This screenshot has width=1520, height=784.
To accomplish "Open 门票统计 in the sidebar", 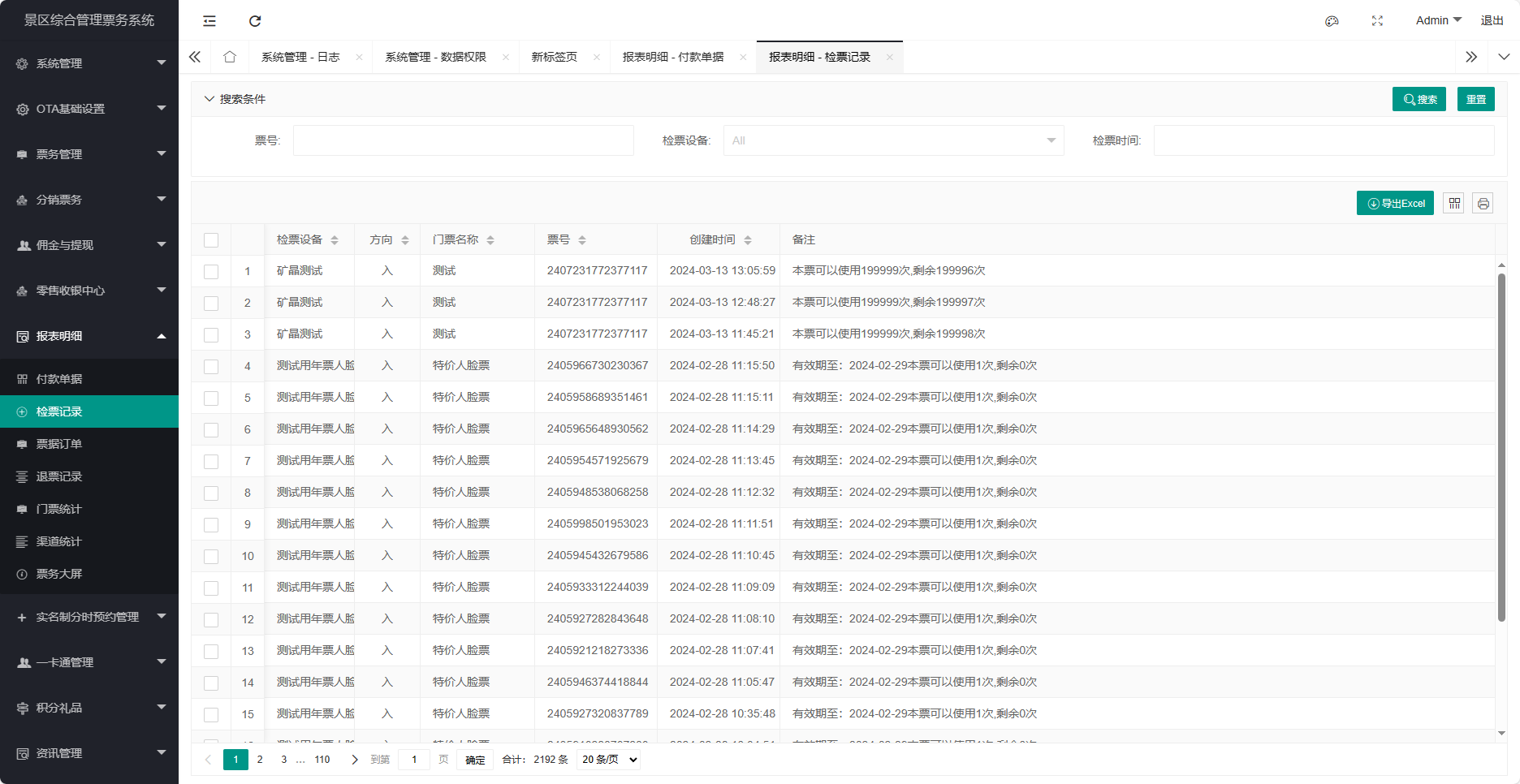I will point(89,509).
